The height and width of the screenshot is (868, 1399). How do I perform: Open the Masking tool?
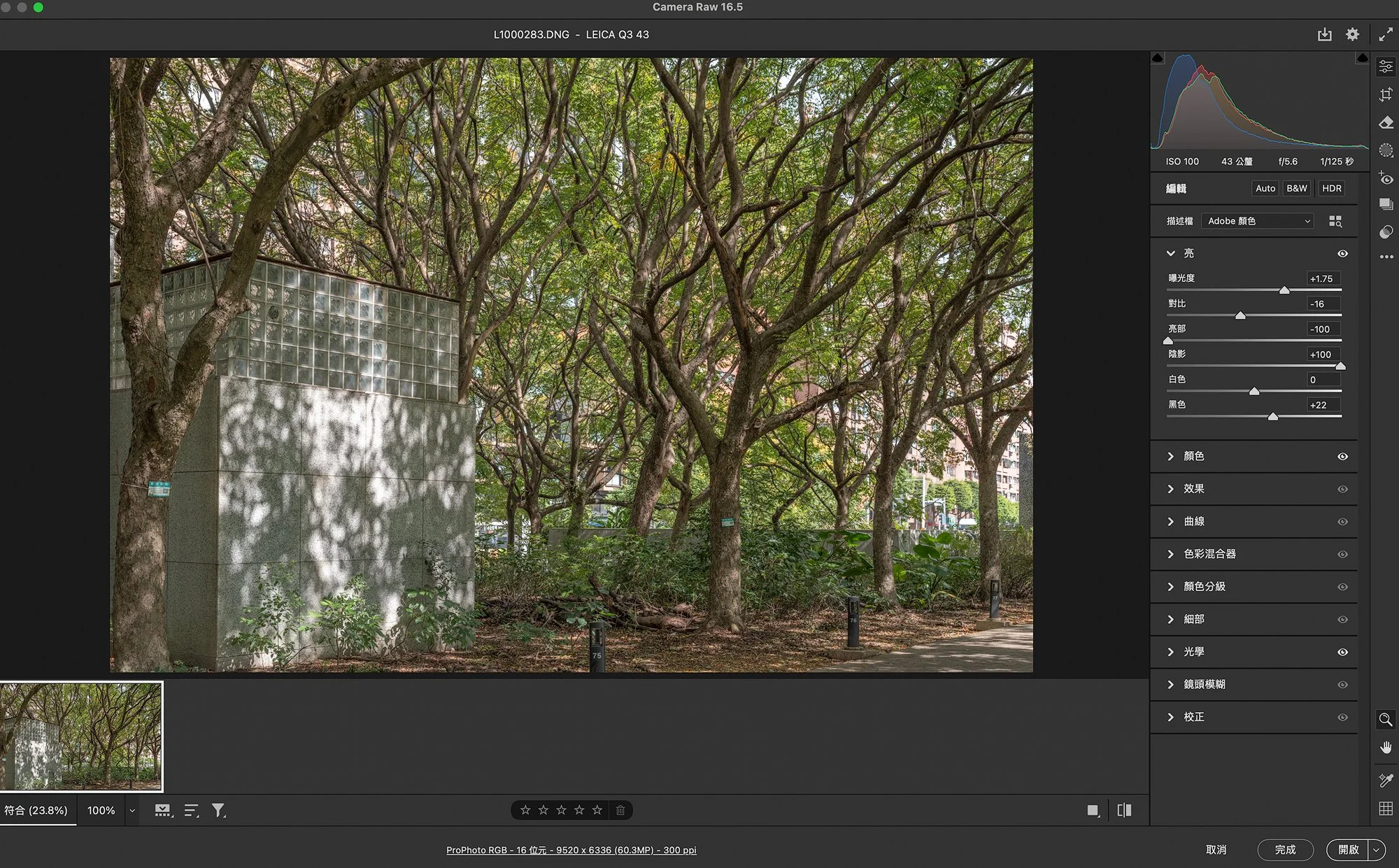coord(1386,150)
